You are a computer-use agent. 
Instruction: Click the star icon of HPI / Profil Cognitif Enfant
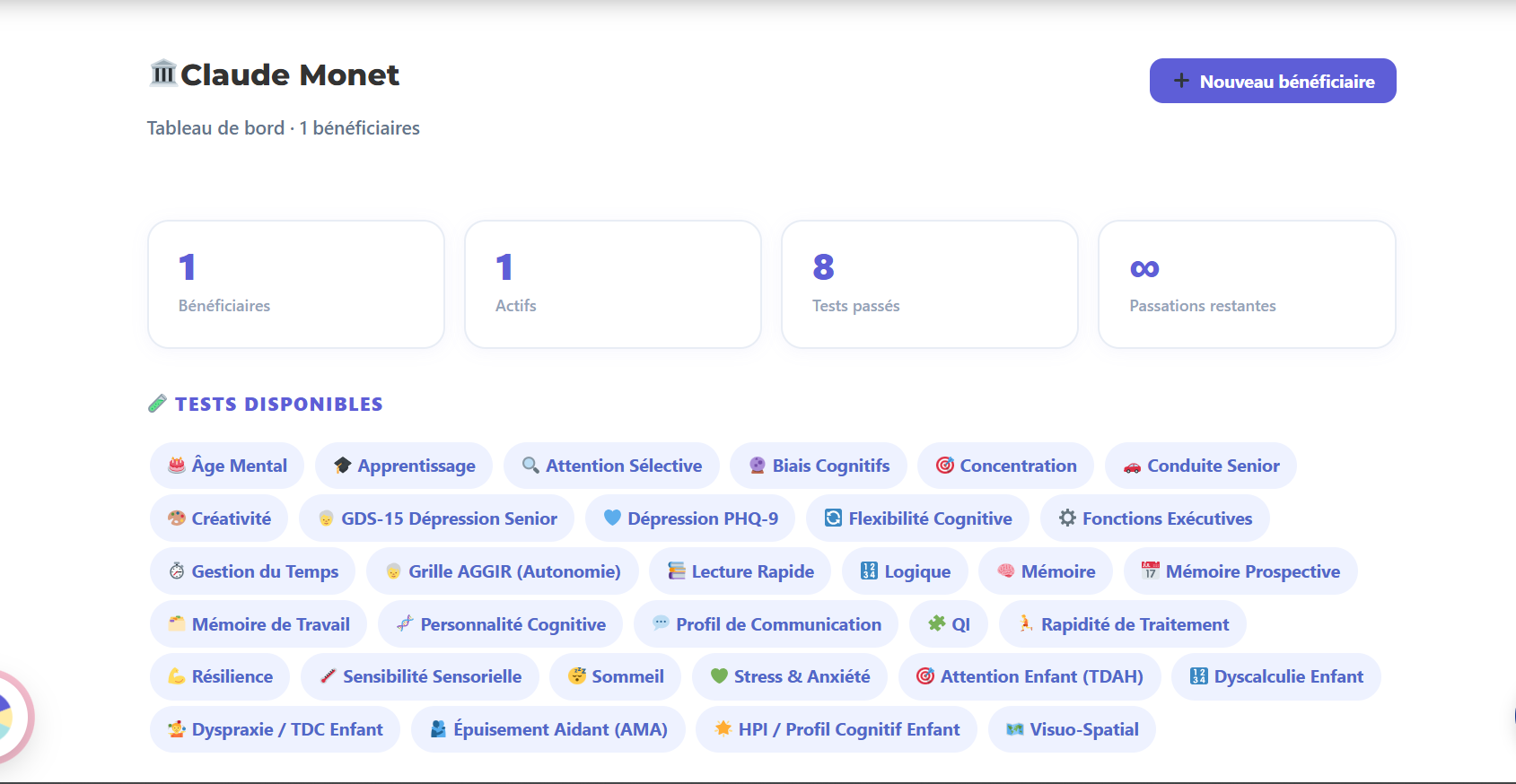723,728
